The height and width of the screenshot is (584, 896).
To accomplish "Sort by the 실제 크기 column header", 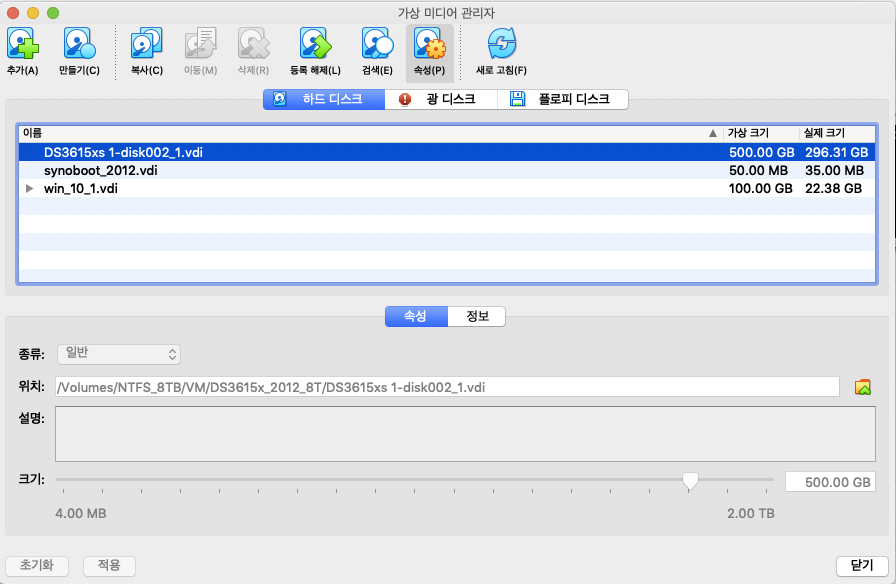I will pyautogui.click(x=837, y=133).
